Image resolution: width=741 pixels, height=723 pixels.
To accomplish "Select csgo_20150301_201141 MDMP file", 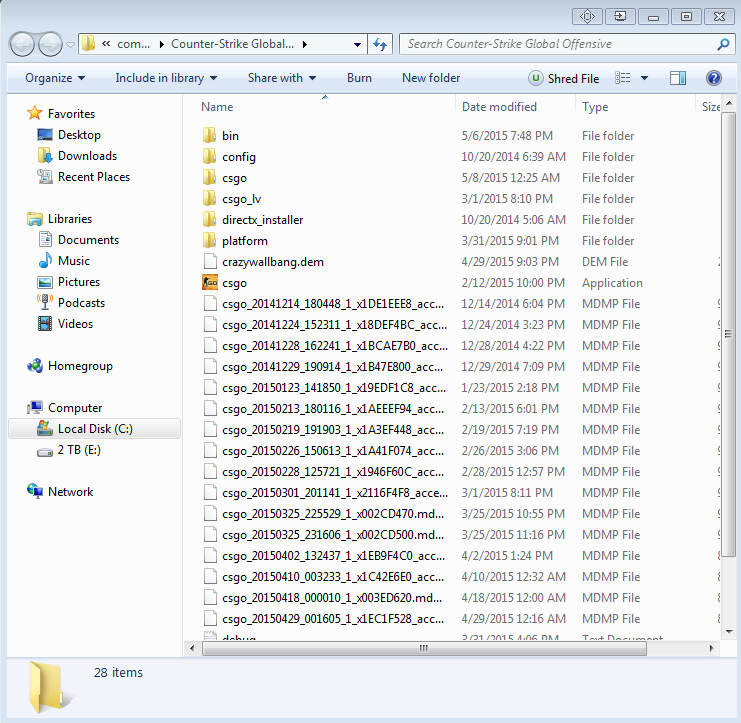I will 335,493.
